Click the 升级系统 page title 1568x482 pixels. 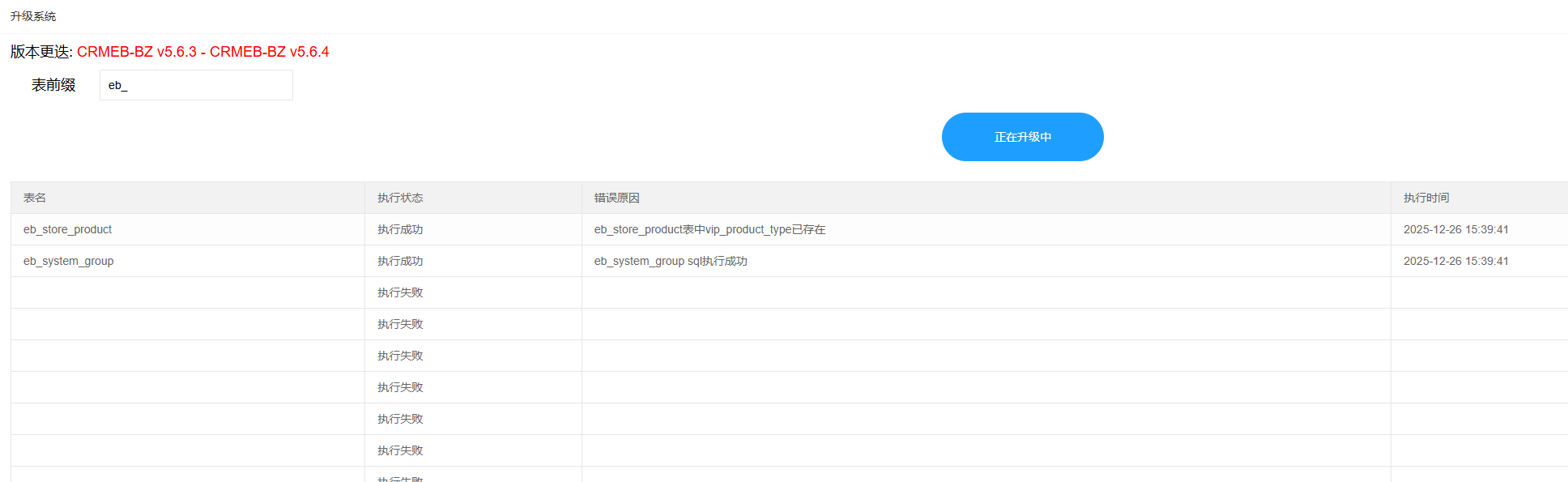click(x=33, y=16)
